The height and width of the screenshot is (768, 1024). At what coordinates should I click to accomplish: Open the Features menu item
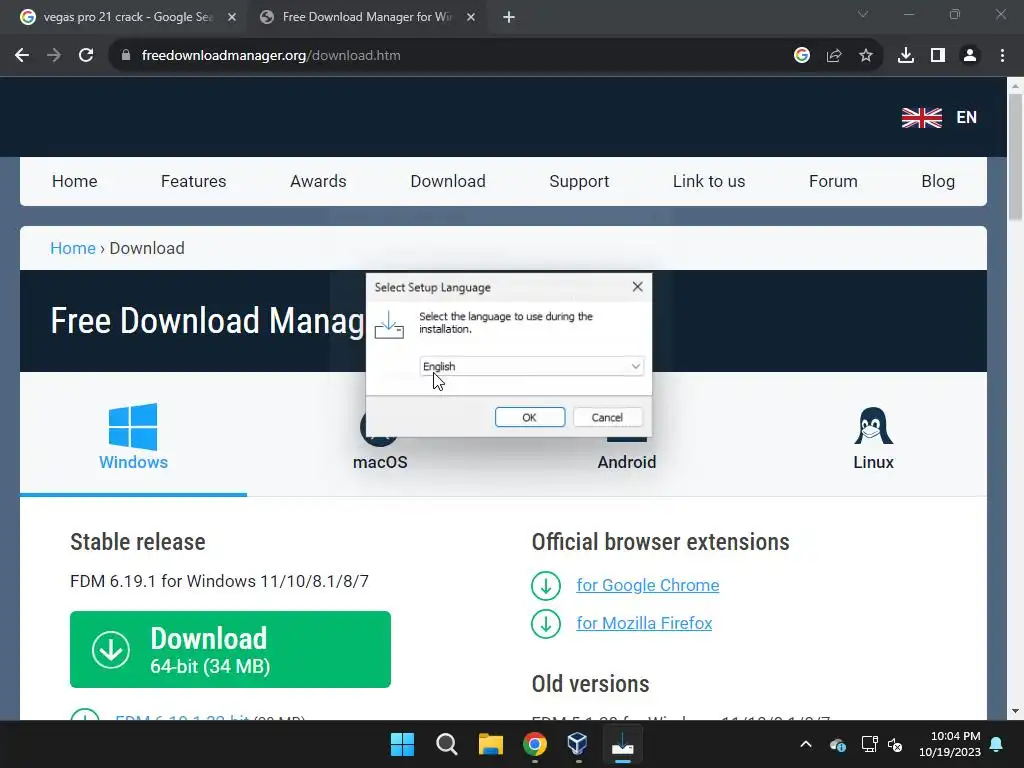coord(193,182)
